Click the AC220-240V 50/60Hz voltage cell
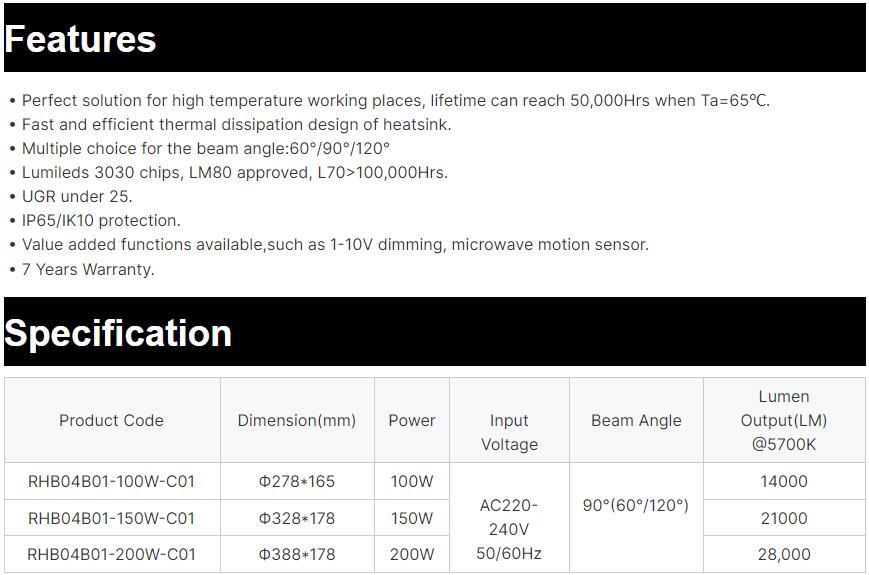The width and height of the screenshot is (869, 575). (509, 530)
